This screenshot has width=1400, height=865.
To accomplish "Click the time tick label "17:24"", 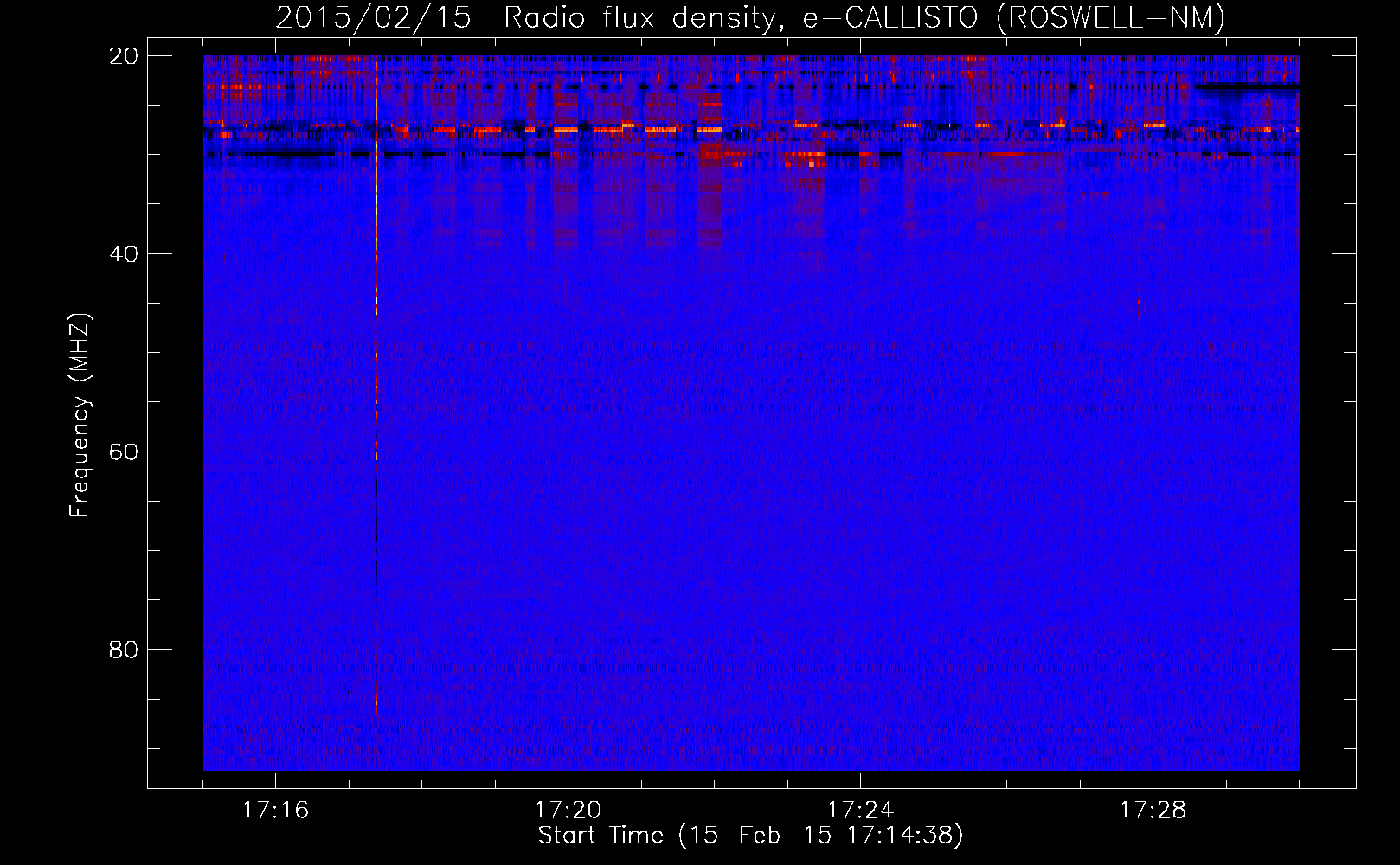I will click(x=860, y=810).
